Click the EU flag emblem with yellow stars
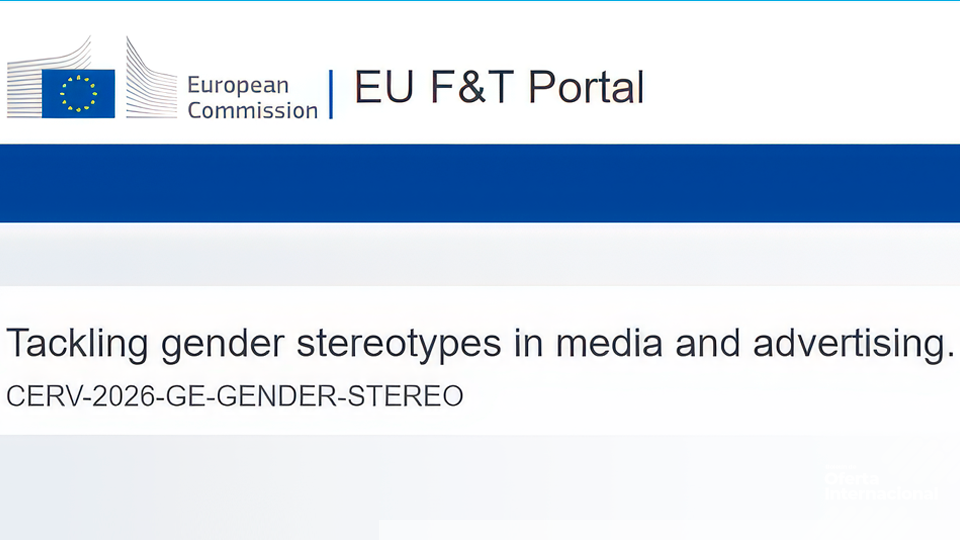The height and width of the screenshot is (540, 960). point(78,93)
